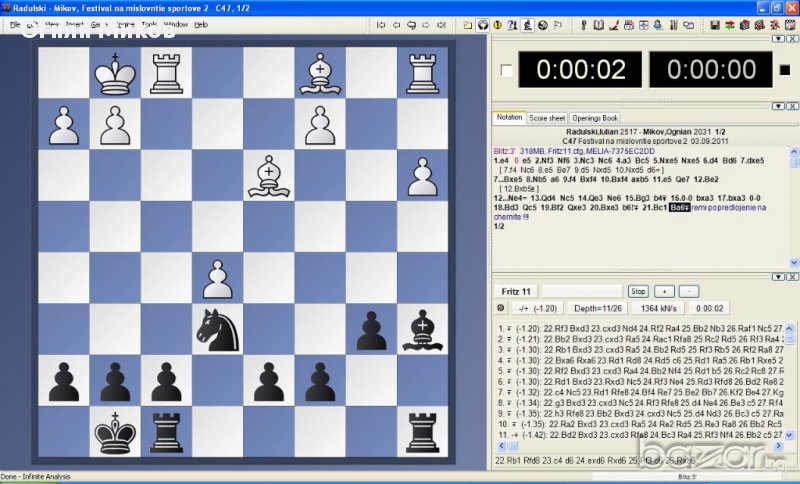Viewport: 800px width, 484px height.
Task: Click the plus button to add engine line
Action: click(x=663, y=290)
